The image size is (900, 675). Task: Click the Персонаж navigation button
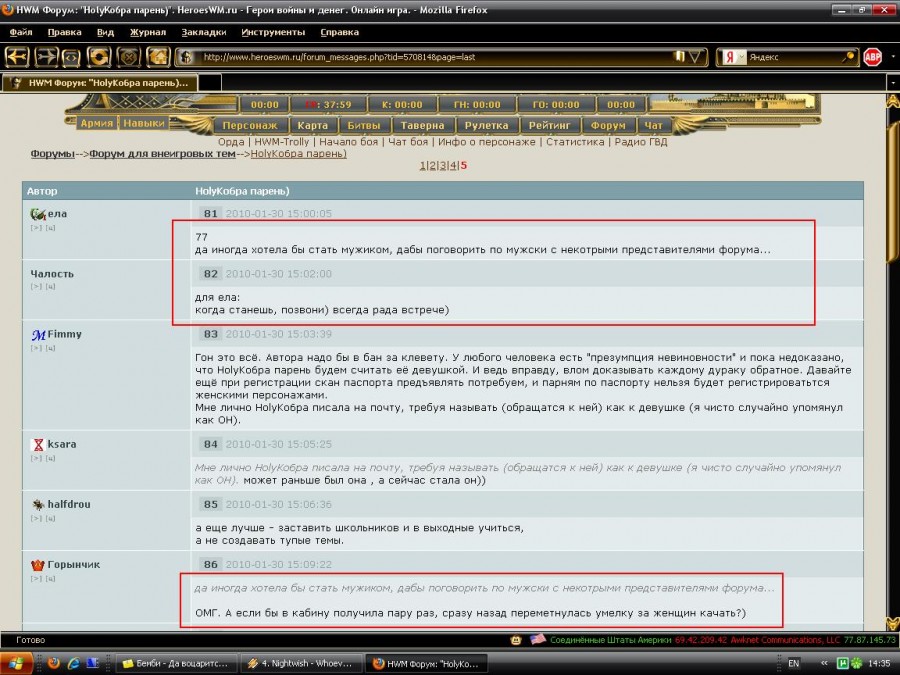(x=250, y=126)
